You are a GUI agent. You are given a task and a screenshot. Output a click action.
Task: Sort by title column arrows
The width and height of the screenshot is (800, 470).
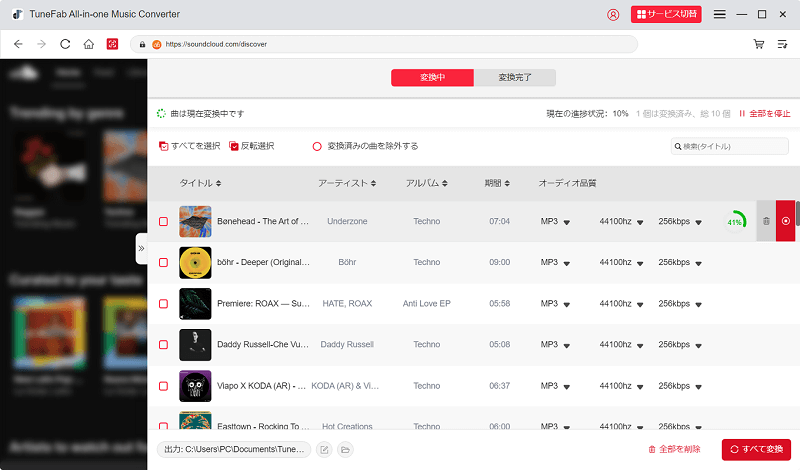click(x=218, y=183)
